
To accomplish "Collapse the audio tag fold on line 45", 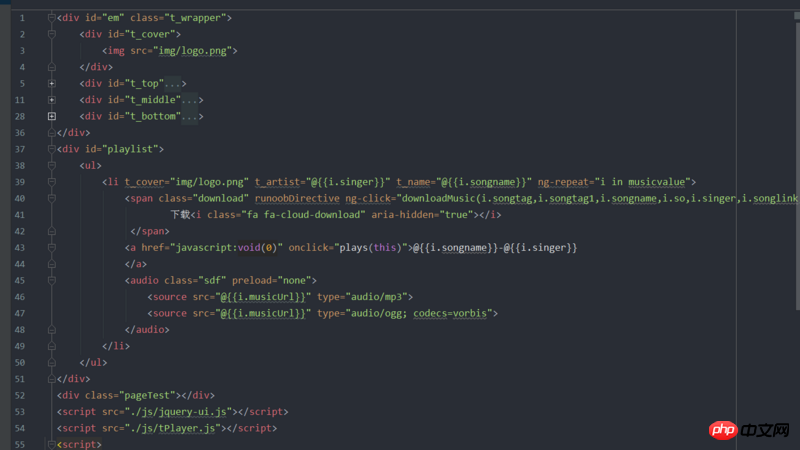I will (x=52, y=280).
